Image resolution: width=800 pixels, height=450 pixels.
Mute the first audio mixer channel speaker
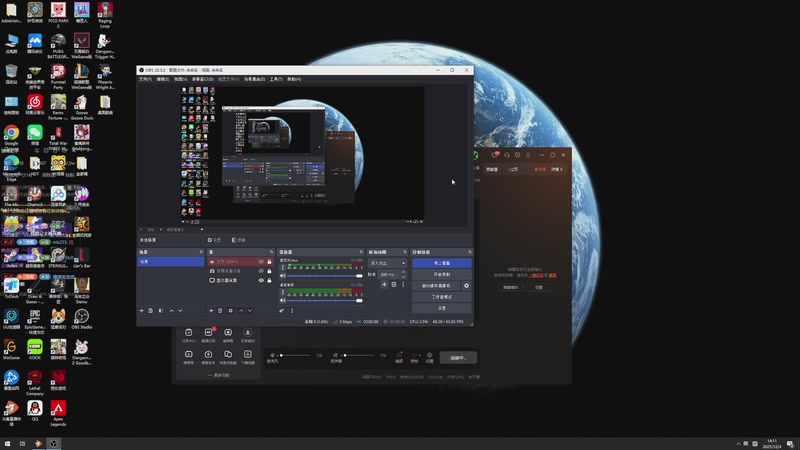coord(283,276)
